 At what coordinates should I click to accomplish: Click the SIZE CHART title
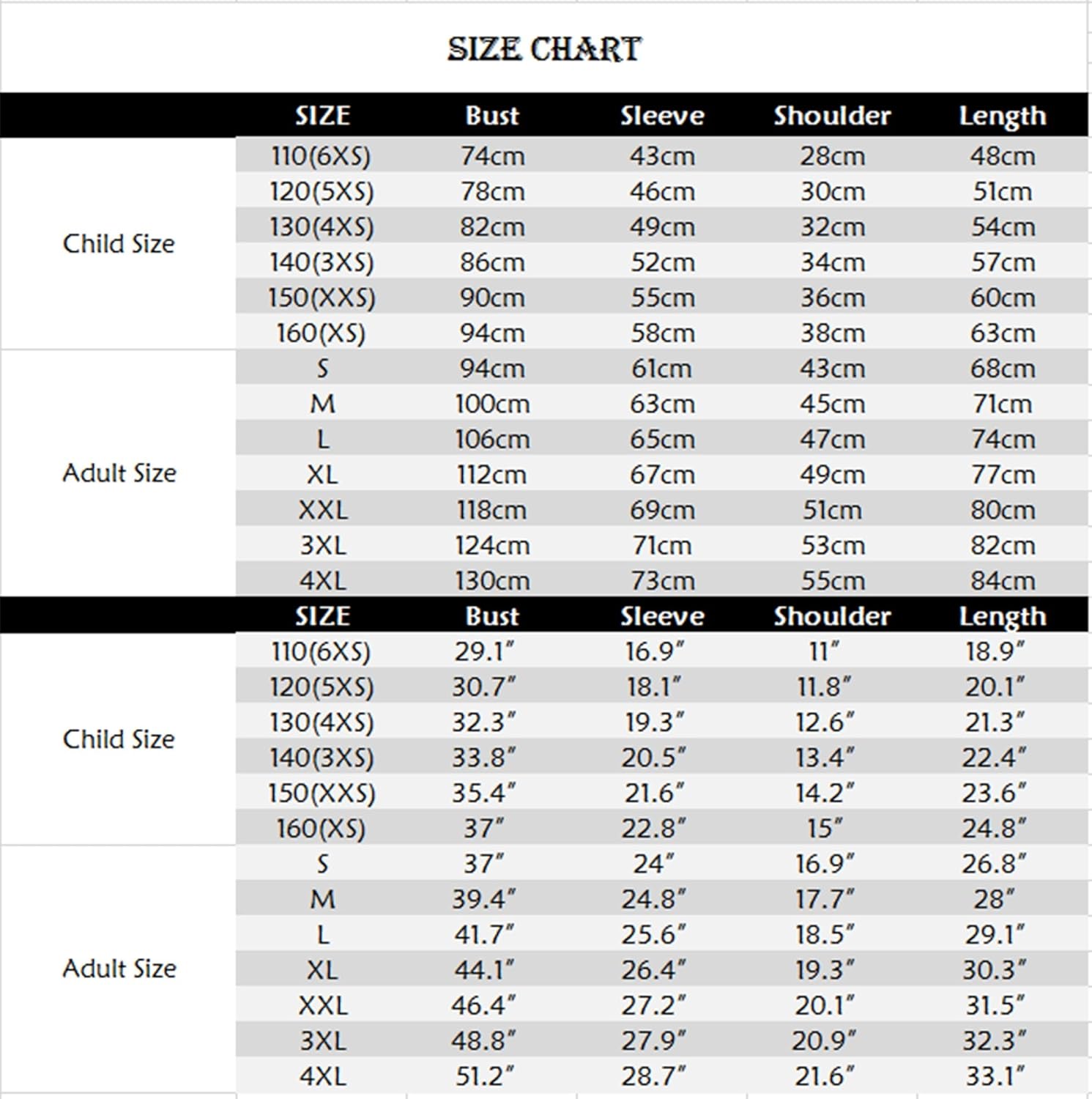coord(544,50)
